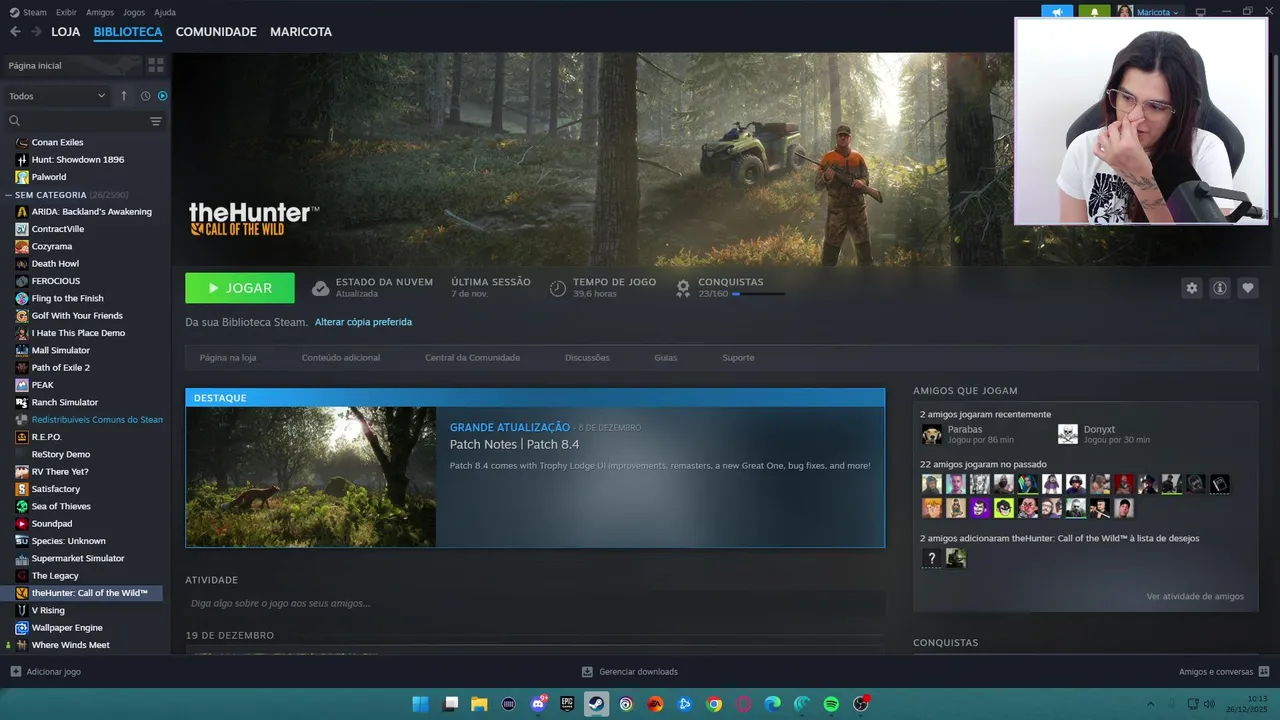Open the grid collections view icon
Screen dimensions: 1280x720
click(x=156, y=65)
